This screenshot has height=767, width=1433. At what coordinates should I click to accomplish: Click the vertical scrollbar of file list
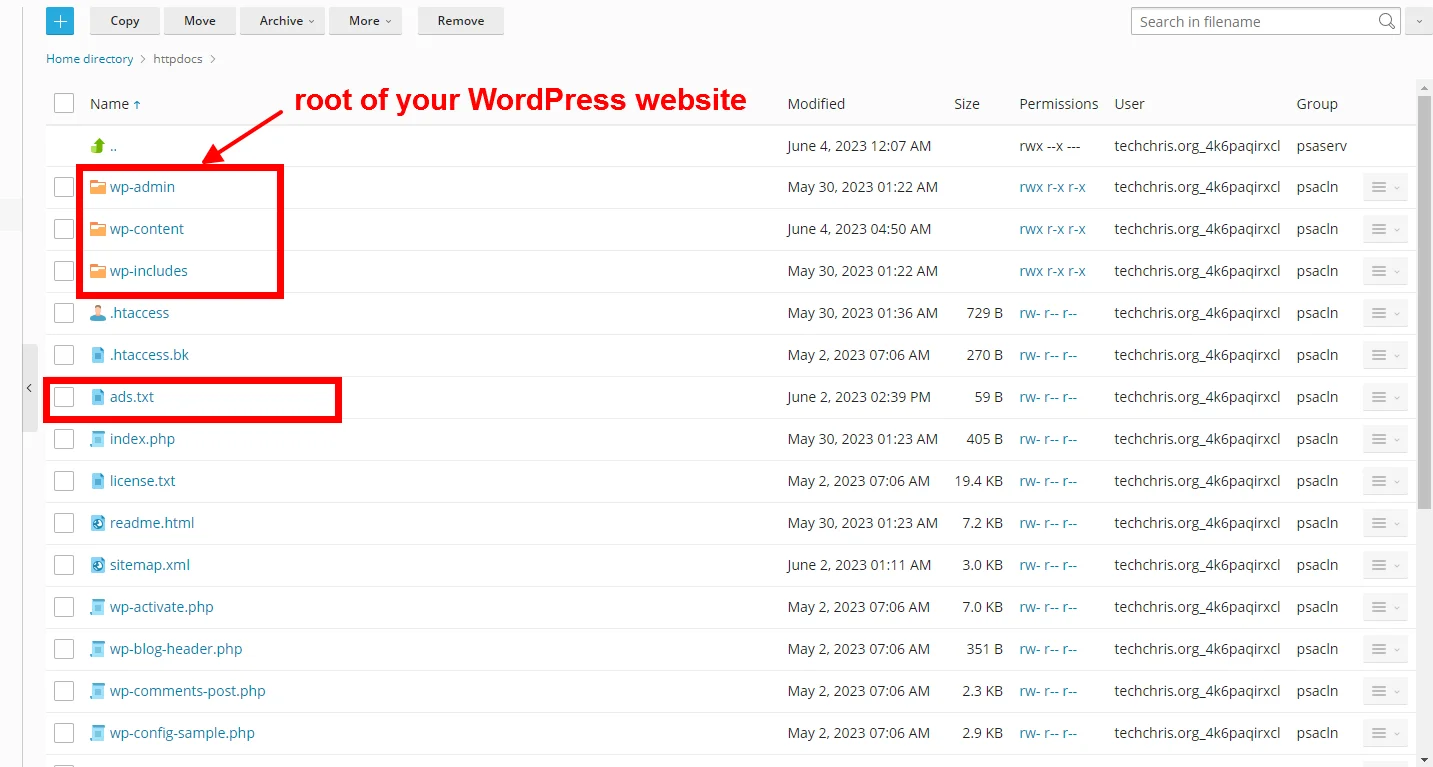pos(1424,300)
